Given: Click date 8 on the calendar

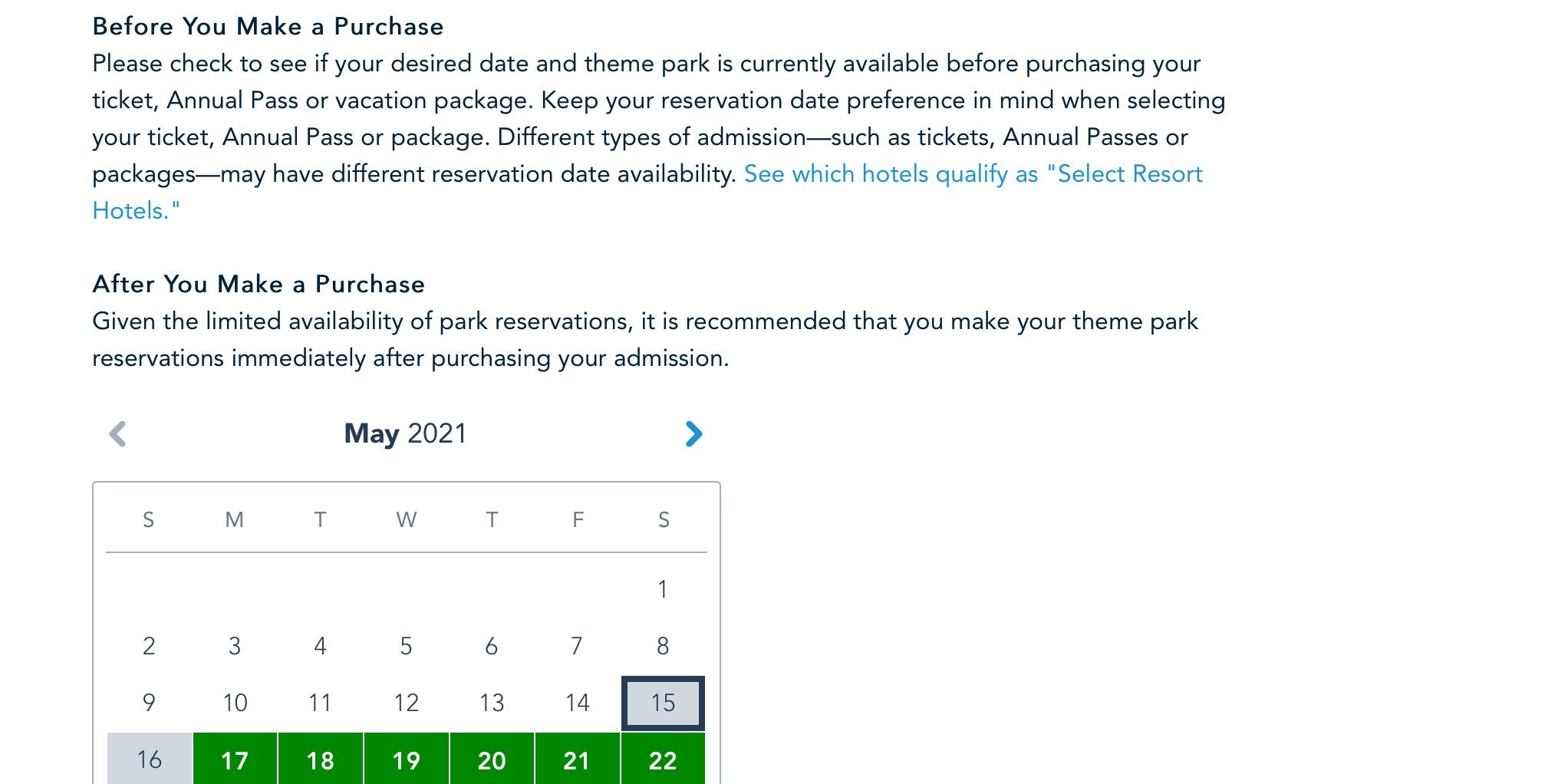Looking at the screenshot, I should click(x=663, y=646).
